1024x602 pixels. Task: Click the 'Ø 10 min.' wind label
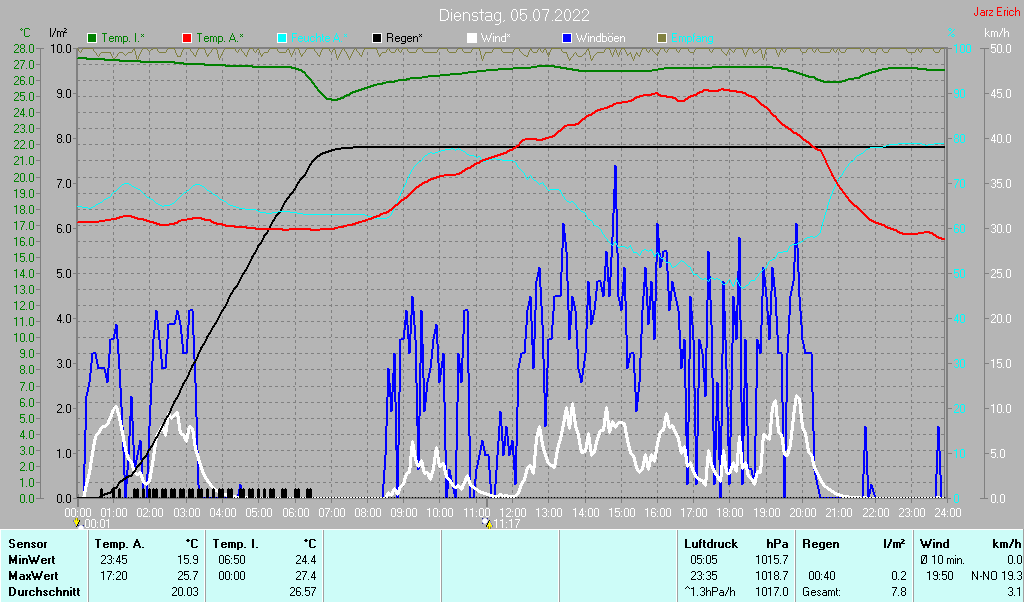pyautogui.click(x=942, y=560)
